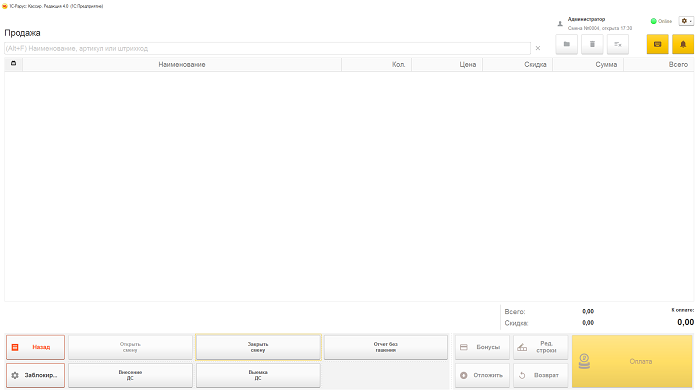This screenshot has width=700, height=390.
Task: Click the folder icon button in the toolbar
Action: pos(567,44)
